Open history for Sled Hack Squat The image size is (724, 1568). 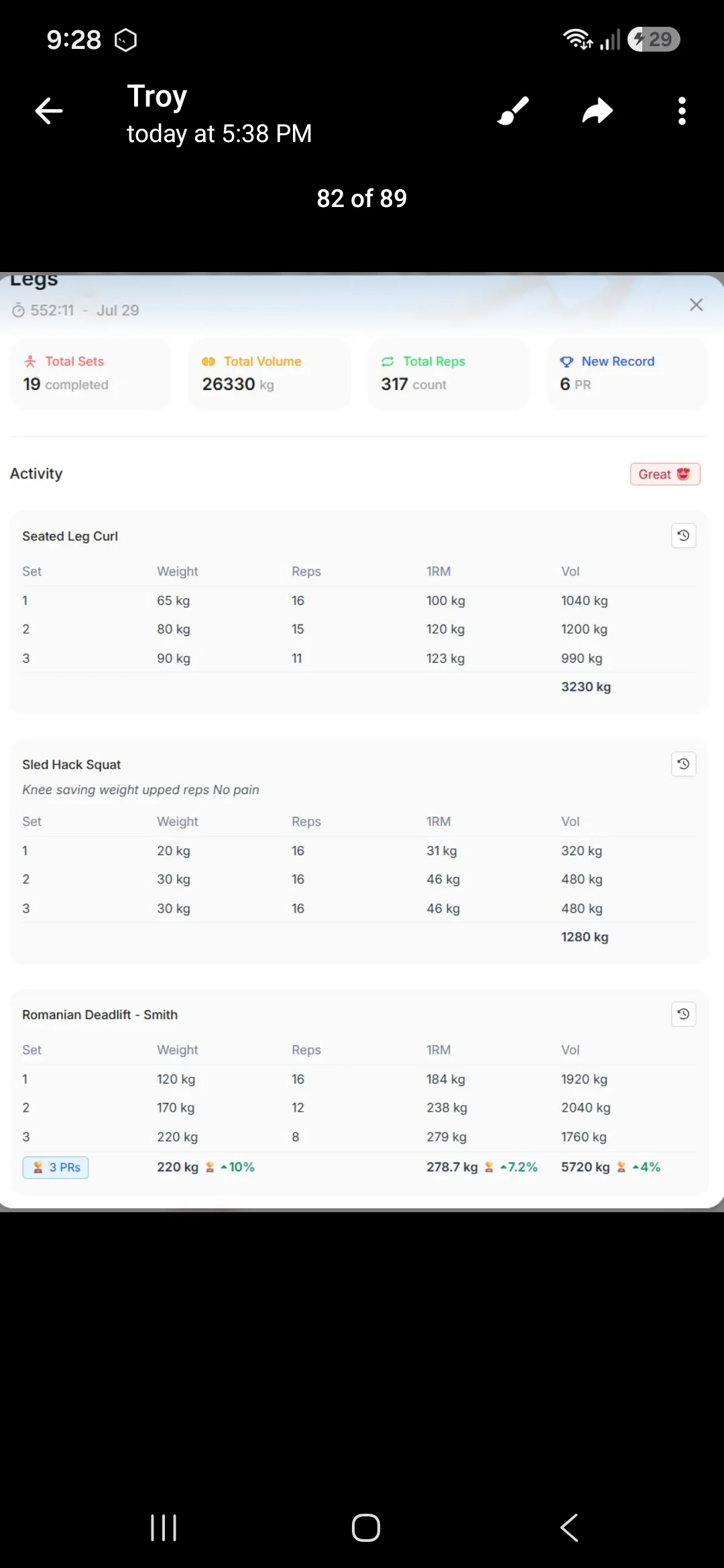(x=683, y=764)
